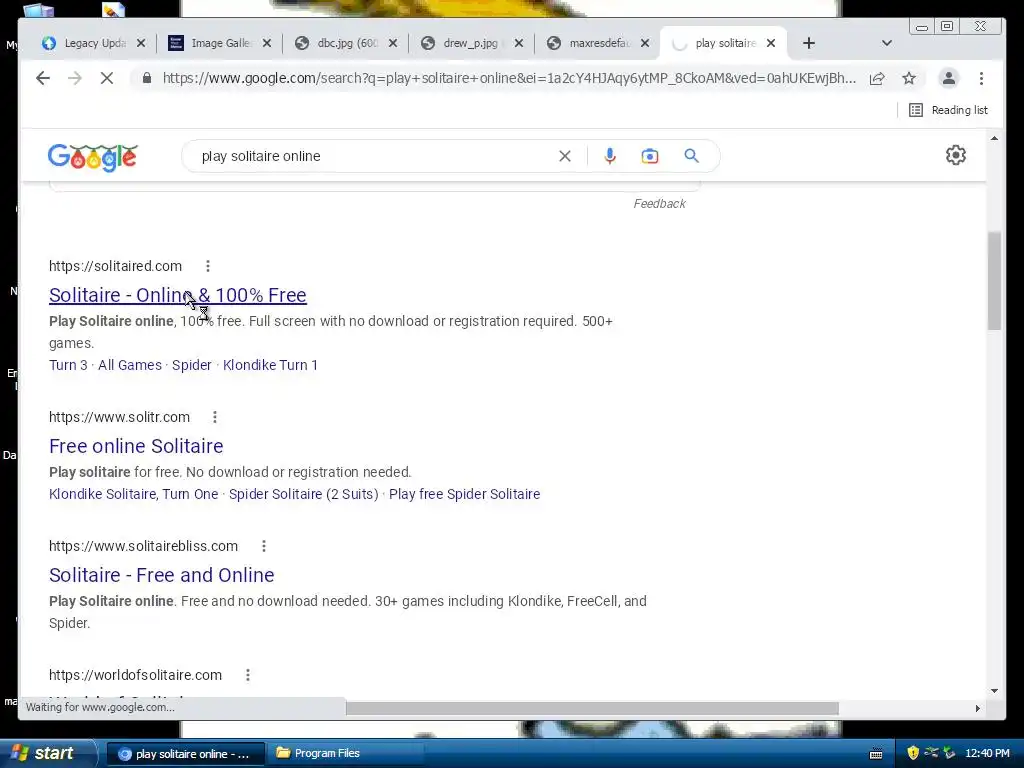This screenshot has width=1024, height=768.
Task: Click the Google holiday logo
Action: click(x=92, y=157)
